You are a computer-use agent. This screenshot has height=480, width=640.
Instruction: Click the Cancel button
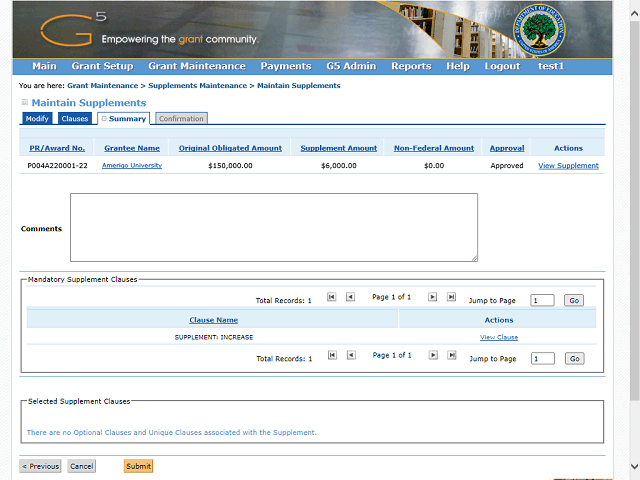click(82, 466)
